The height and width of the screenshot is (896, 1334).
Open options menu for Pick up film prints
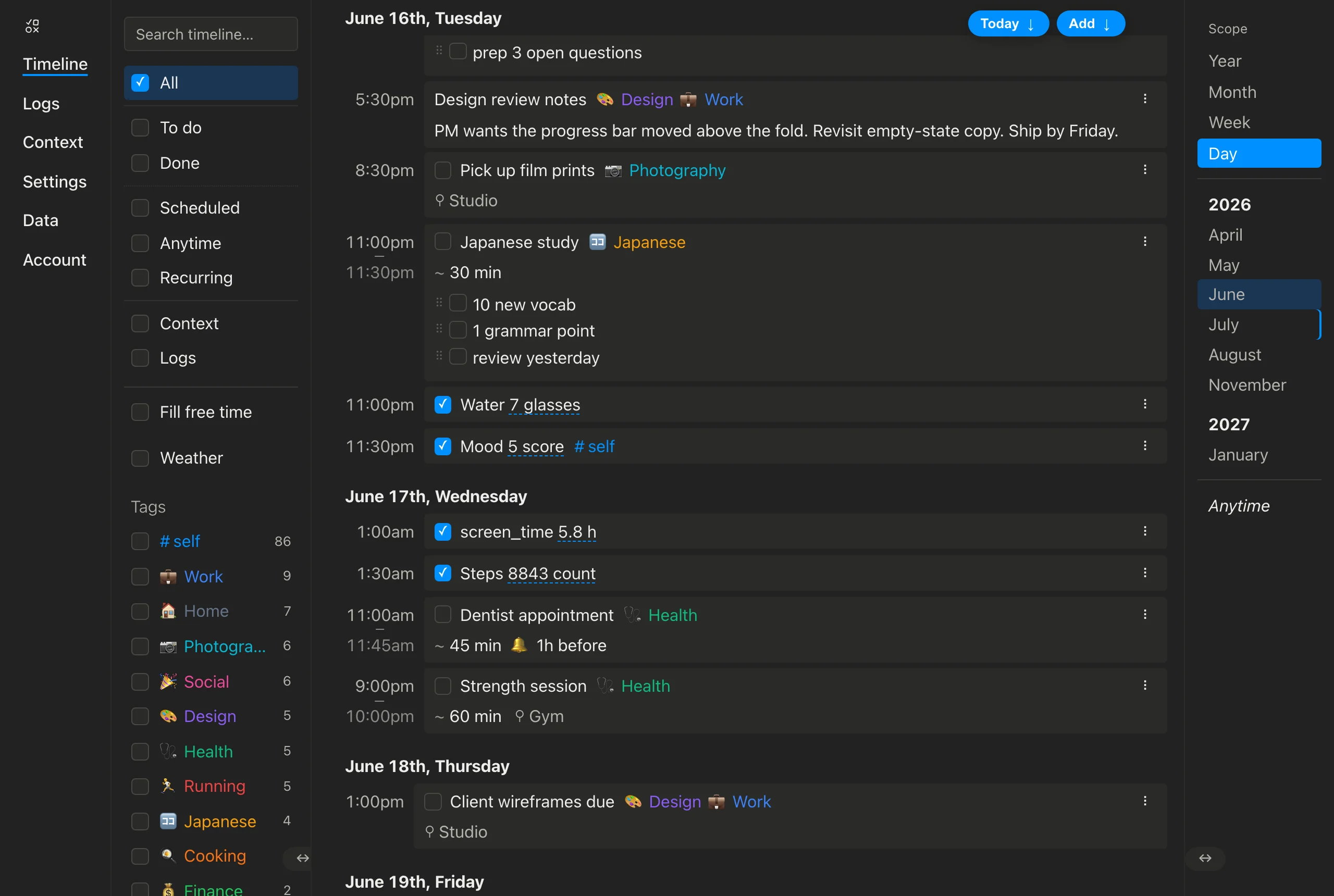coord(1145,170)
